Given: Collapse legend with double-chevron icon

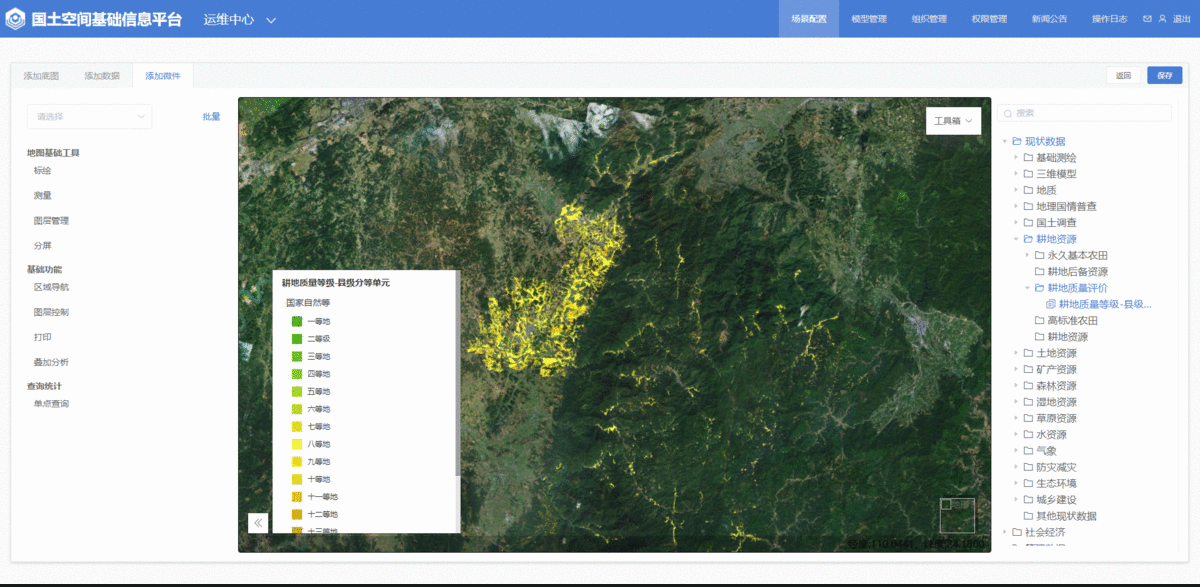Looking at the screenshot, I should click(x=258, y=522).
